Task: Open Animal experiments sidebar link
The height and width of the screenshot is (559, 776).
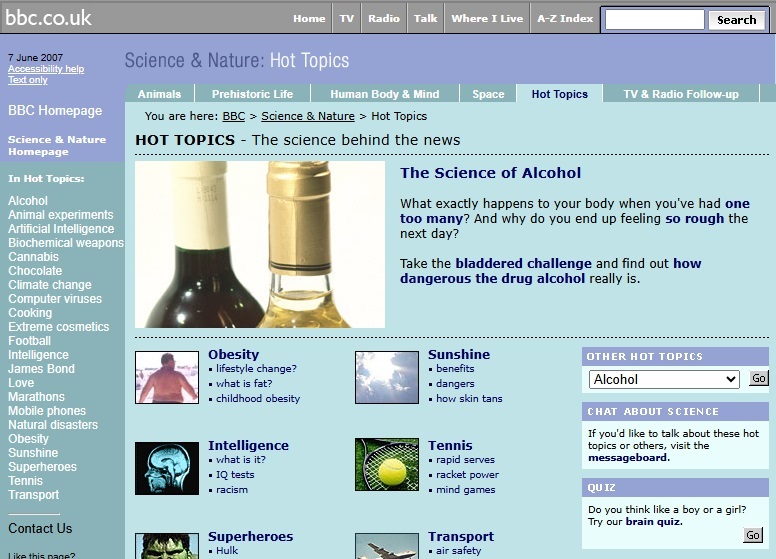Action: pos(60,215)
